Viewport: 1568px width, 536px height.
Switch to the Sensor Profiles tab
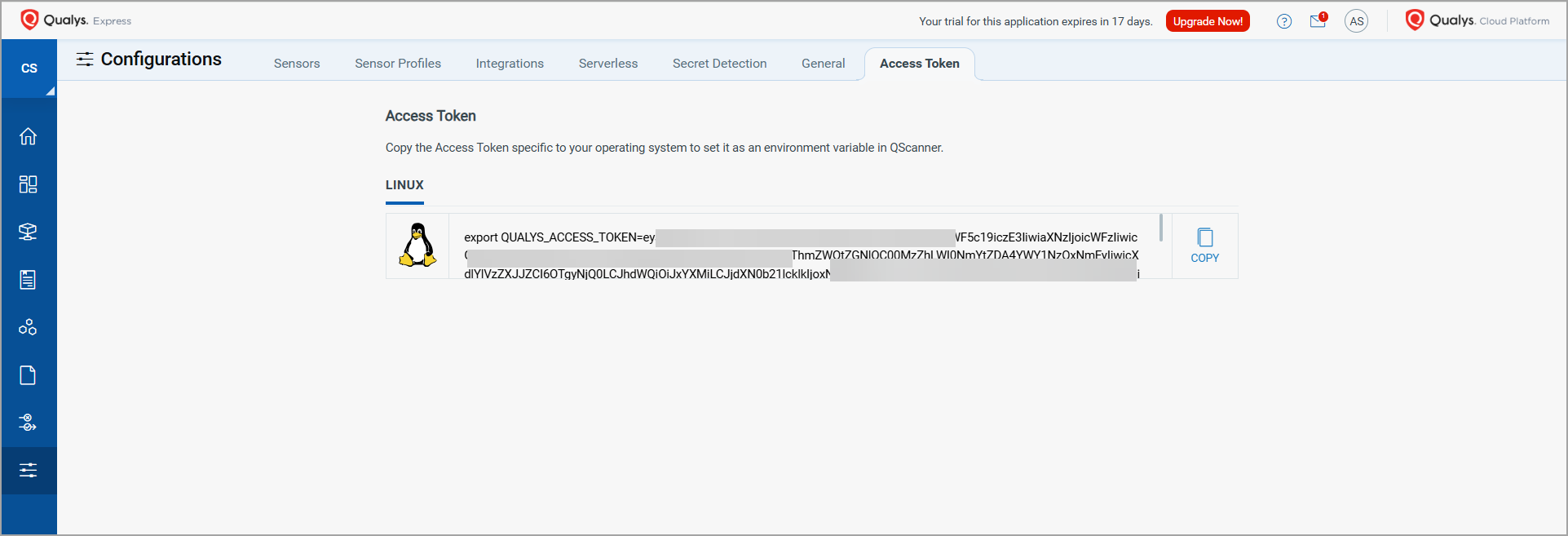(x=398, y=64)
